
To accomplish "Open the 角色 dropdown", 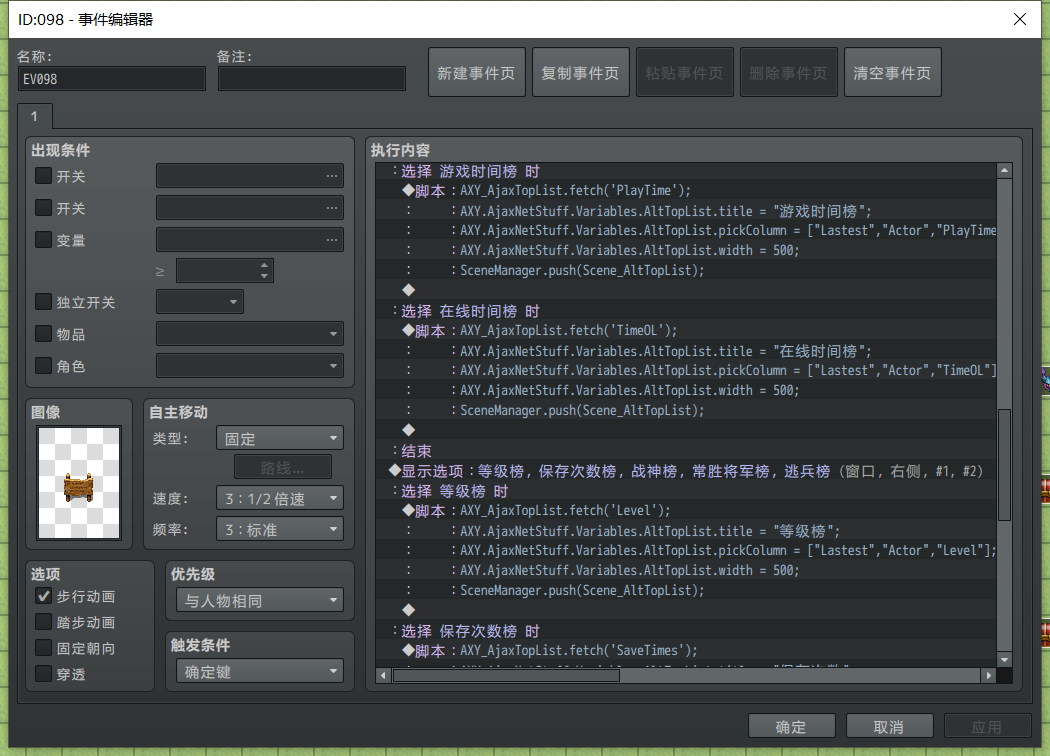I will (x=250, y=366).
